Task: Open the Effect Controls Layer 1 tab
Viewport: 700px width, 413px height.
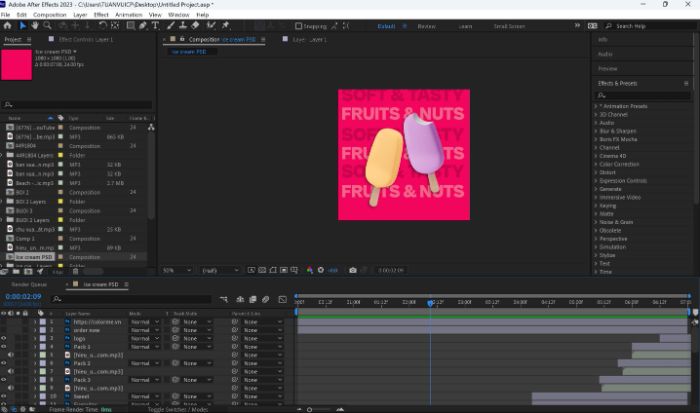Action: 86,39
